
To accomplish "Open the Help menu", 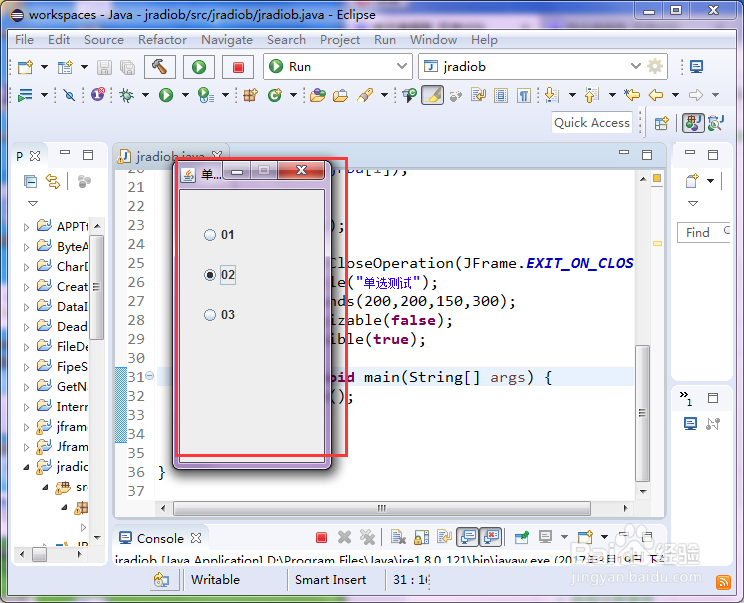I will (484, 40).
